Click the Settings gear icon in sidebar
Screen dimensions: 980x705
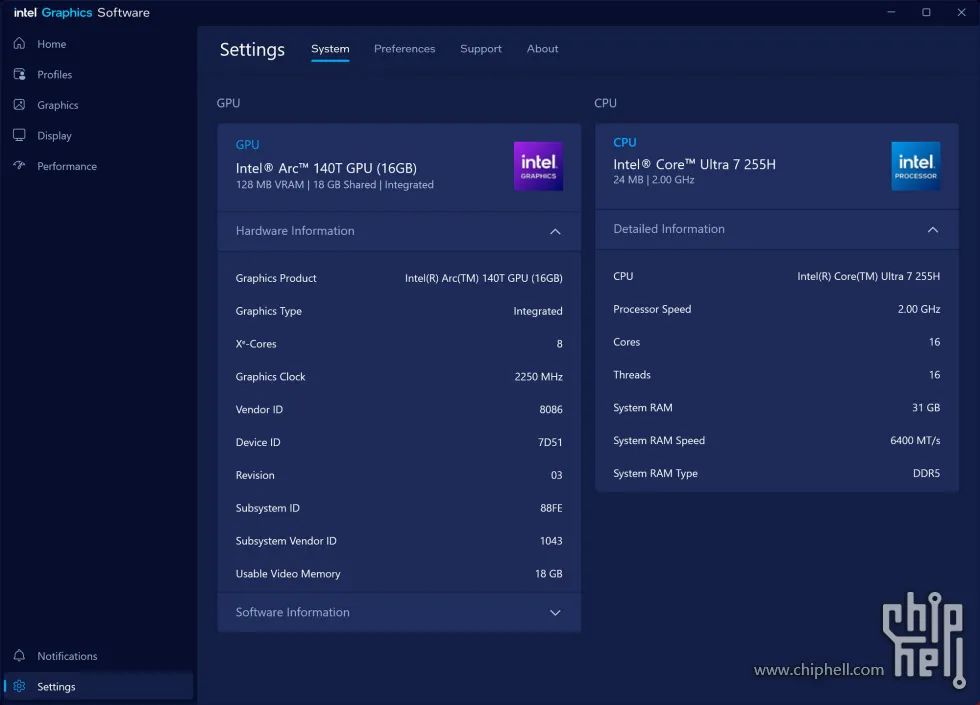(x=19, y=686)
